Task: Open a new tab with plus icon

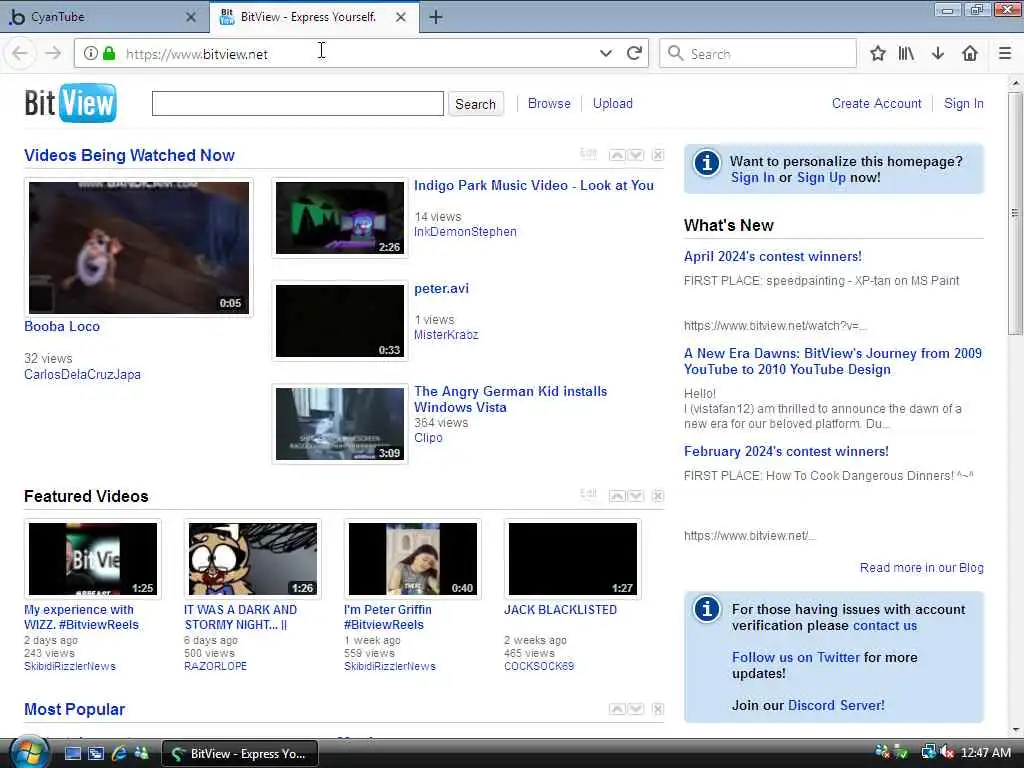Action: (x=436, y=17)
